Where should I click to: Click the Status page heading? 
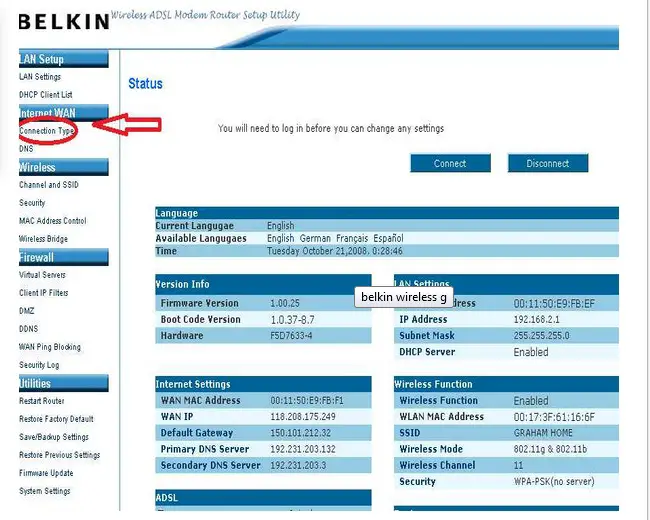click(146, 83)
